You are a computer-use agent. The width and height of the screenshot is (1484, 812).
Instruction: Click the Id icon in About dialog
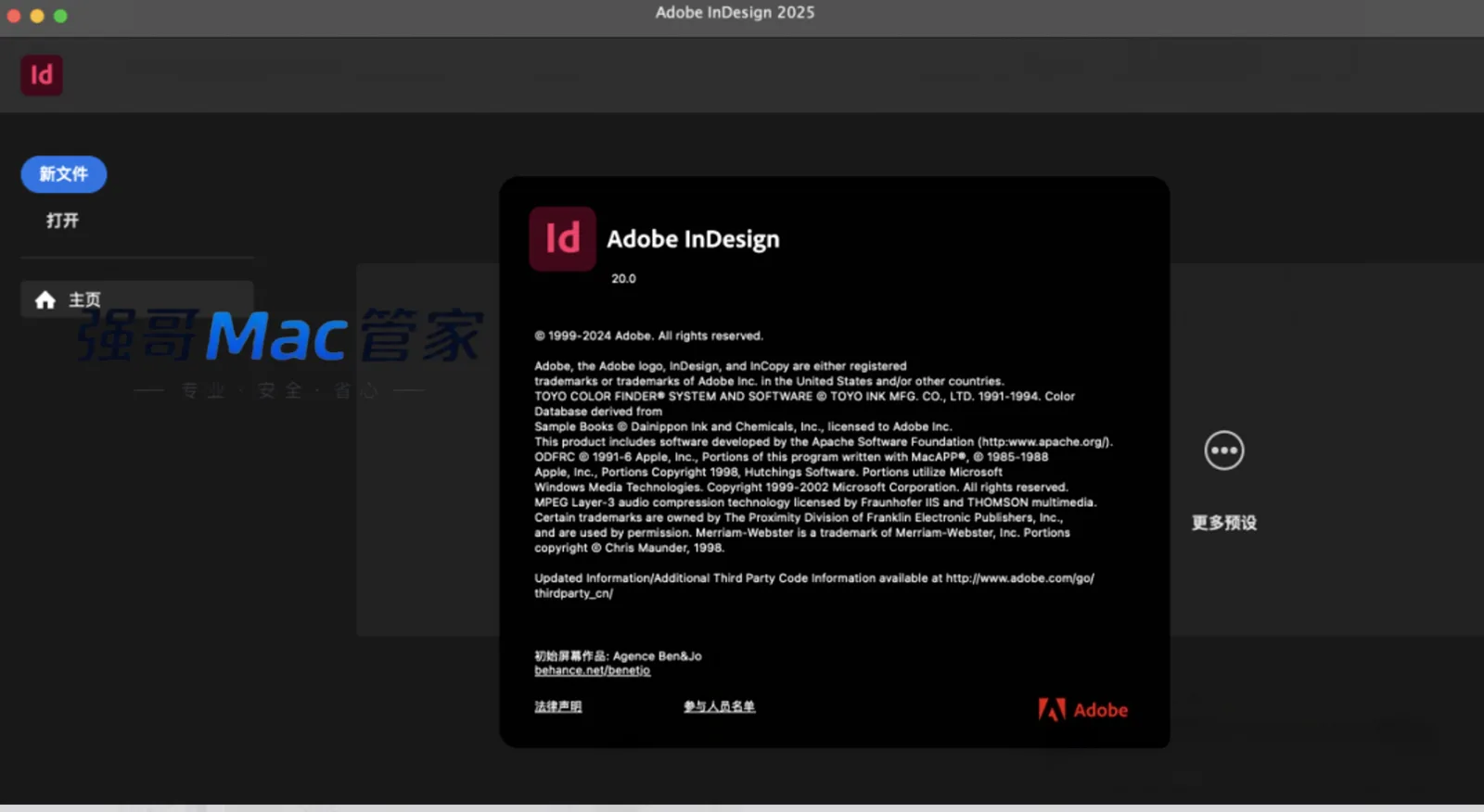[x=562, y=238]
